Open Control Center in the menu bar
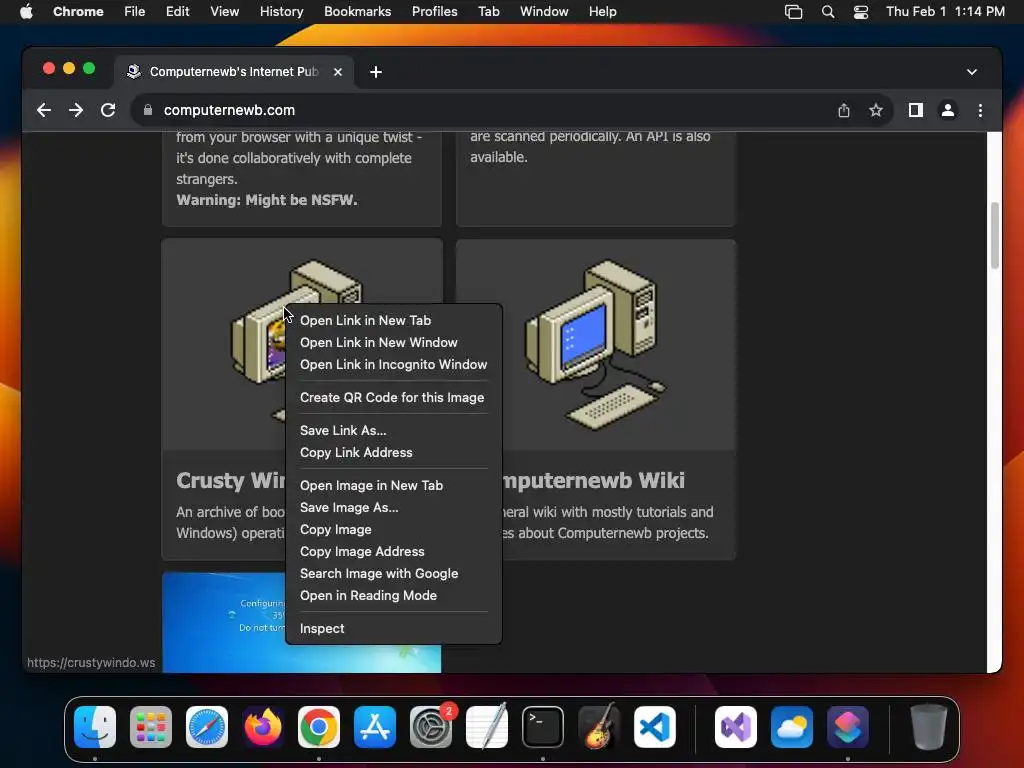 pyautogui.click(x=861, y=12)
